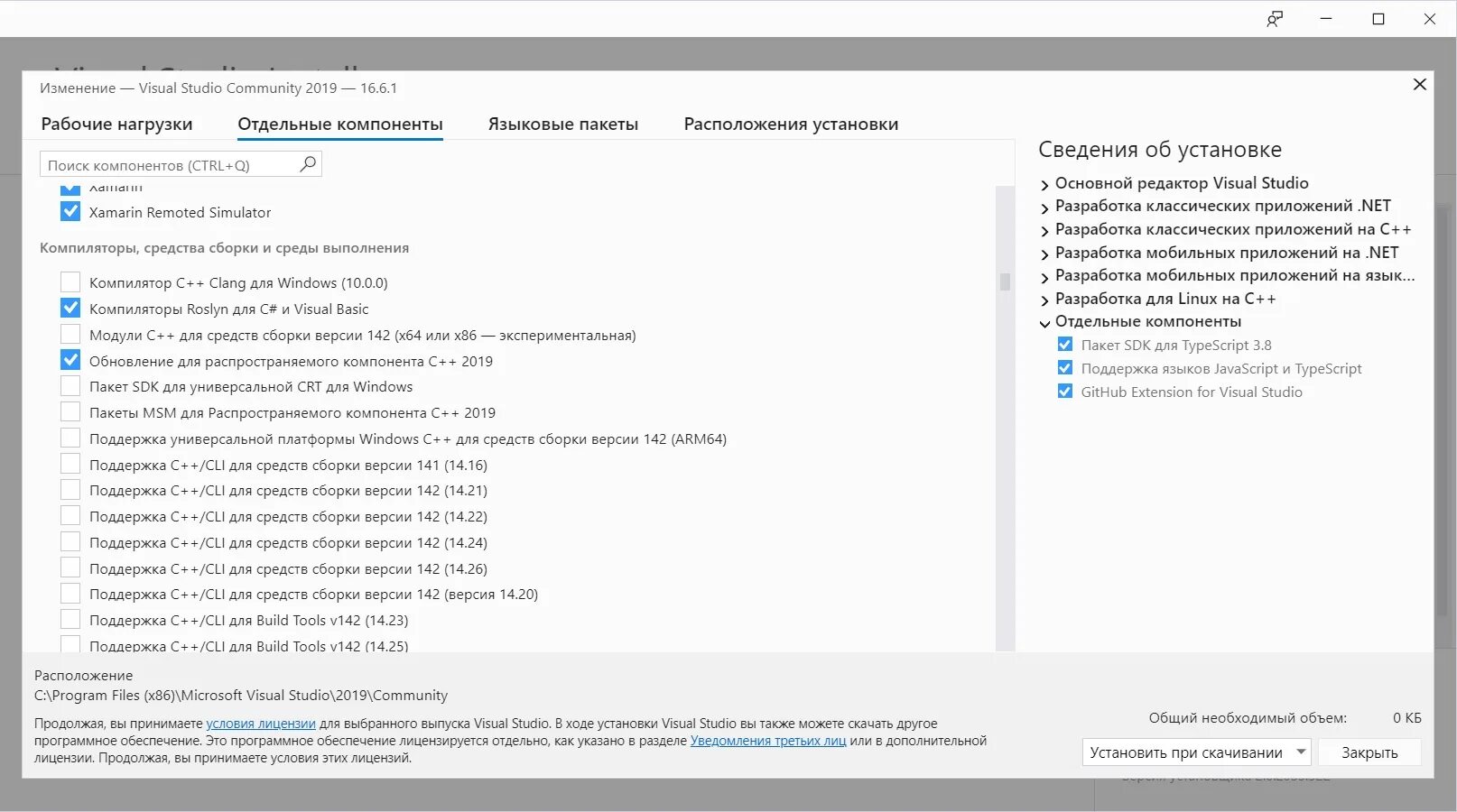Check Поддержка C++/CLI (версия 14.20)
This screenshot has width=1457, height=812.
70,594
